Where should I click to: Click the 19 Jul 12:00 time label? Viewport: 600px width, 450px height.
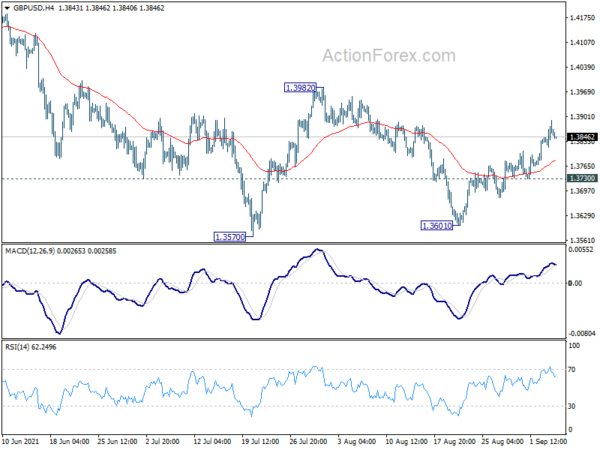pos(261,442)
